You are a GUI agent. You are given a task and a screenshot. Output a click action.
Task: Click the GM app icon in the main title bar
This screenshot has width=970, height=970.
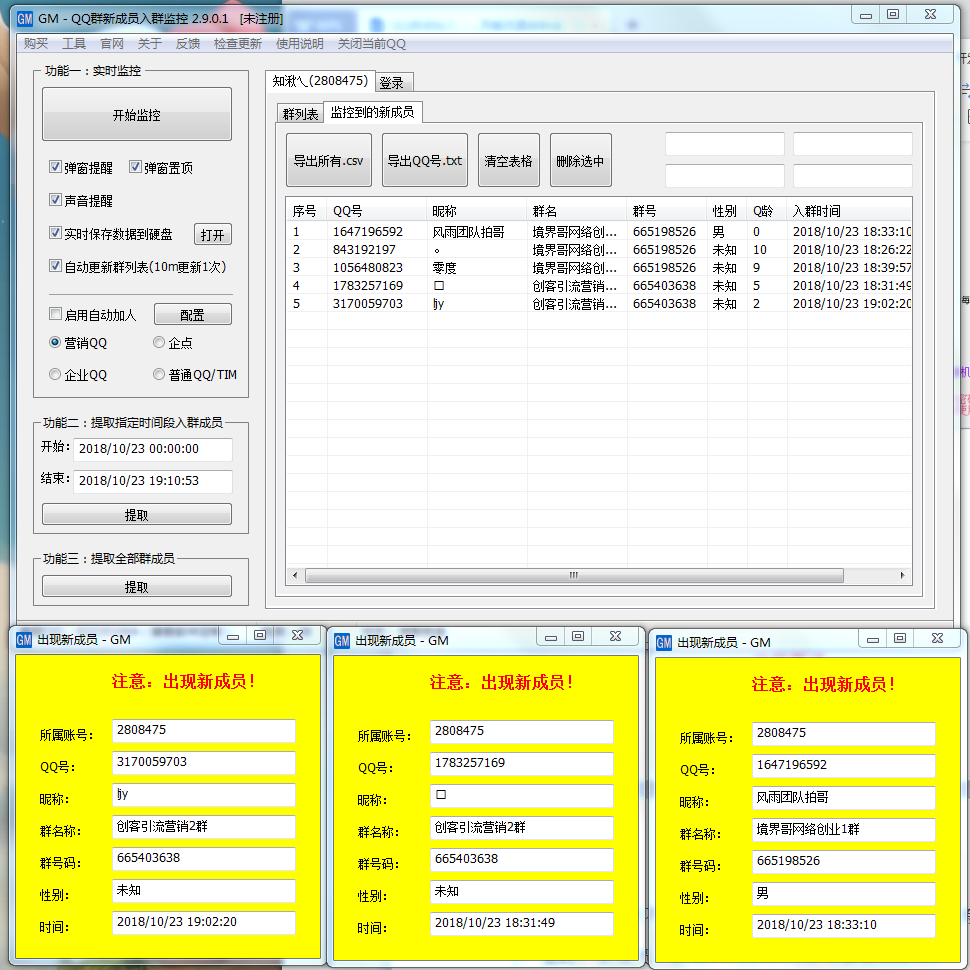25,18
